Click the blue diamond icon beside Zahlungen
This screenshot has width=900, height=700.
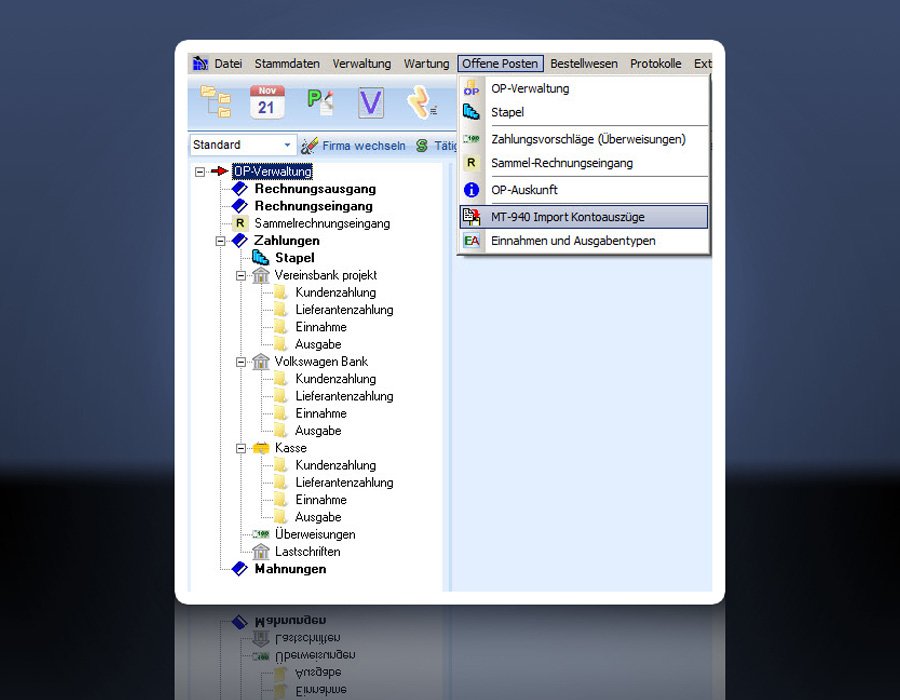click(x=239, y=240)
